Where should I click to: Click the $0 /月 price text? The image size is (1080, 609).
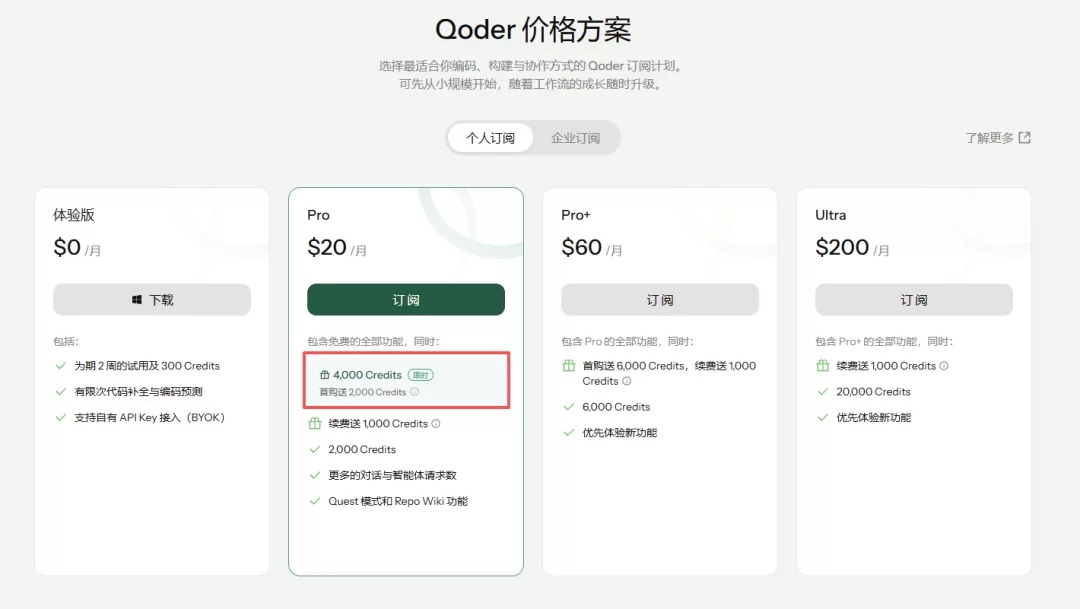click(x=77, y=247)
